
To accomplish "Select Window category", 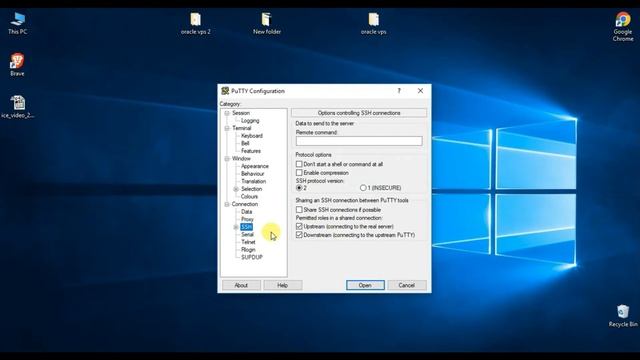I will [x=241, y=158].
